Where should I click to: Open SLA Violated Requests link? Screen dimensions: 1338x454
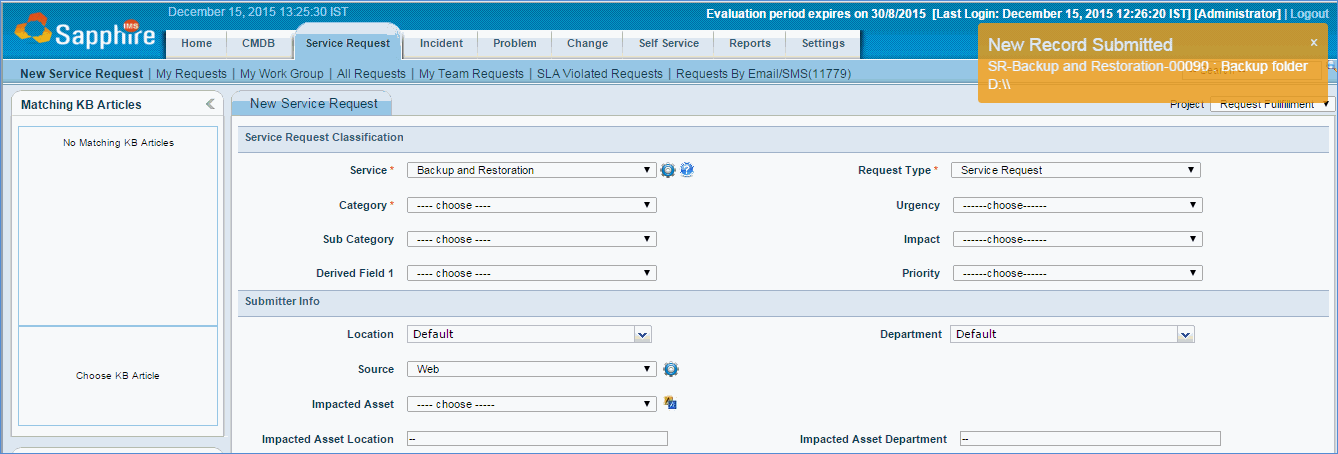tap(599, 74)
